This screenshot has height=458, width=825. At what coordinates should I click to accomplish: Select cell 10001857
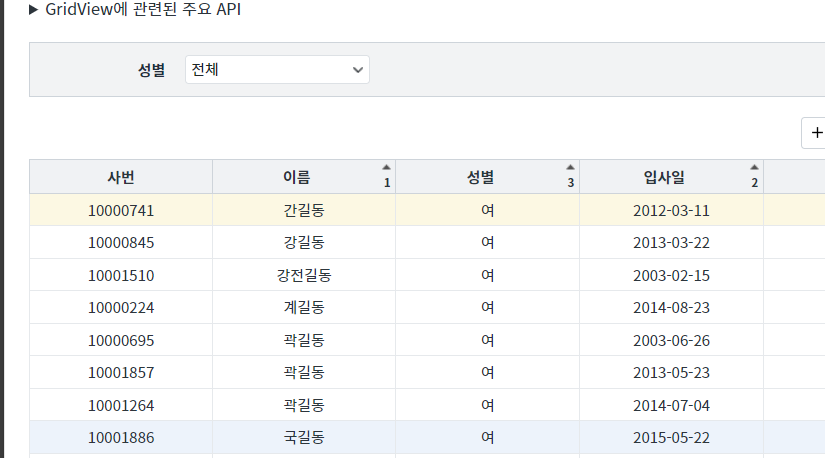coord(121,373)
